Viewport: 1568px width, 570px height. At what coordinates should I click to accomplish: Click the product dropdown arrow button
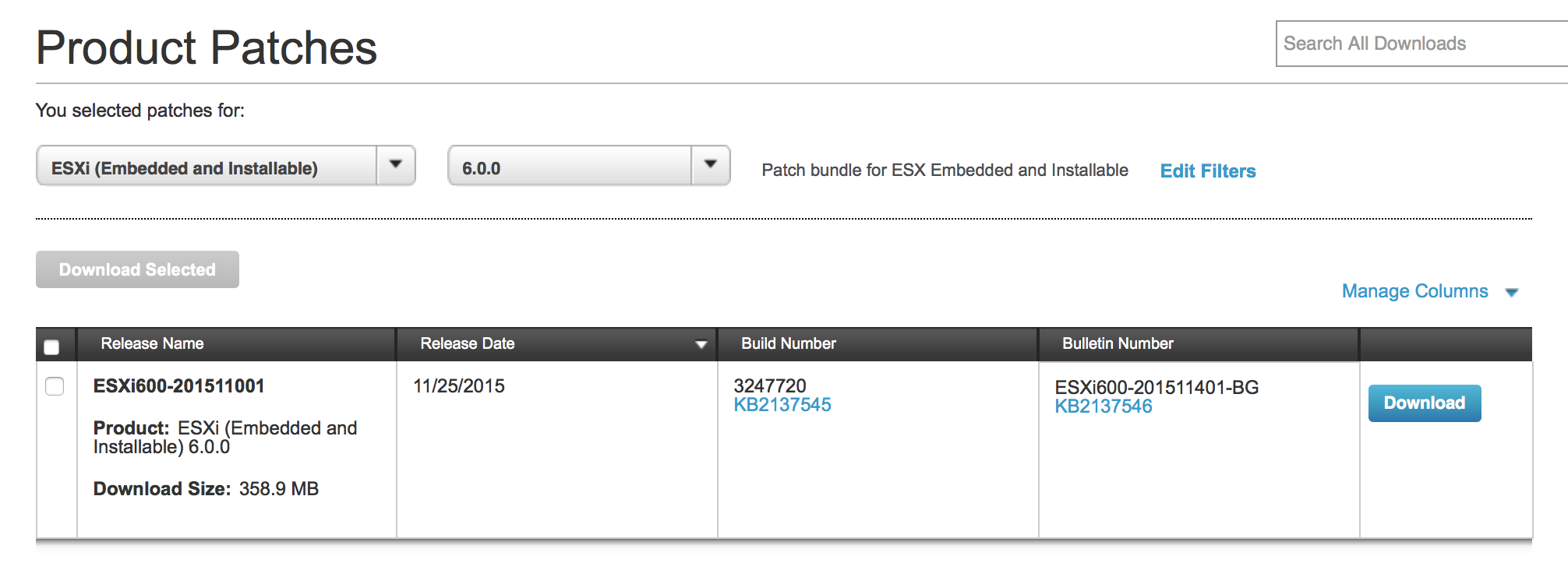pyautogui.click(x=396, y=165)
